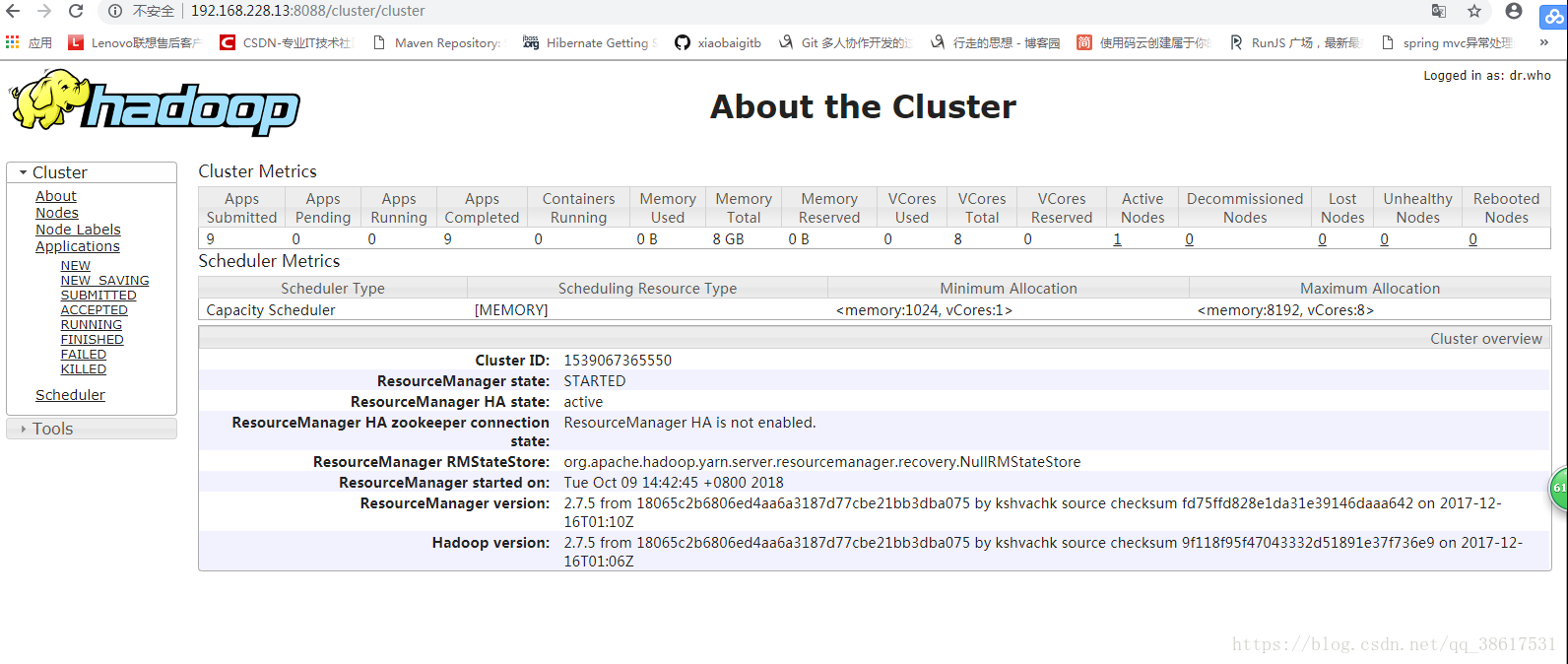Screen dimensions: 1568x664
Task: Open the Nodes link in sidebar
Action: coord(57,213)
